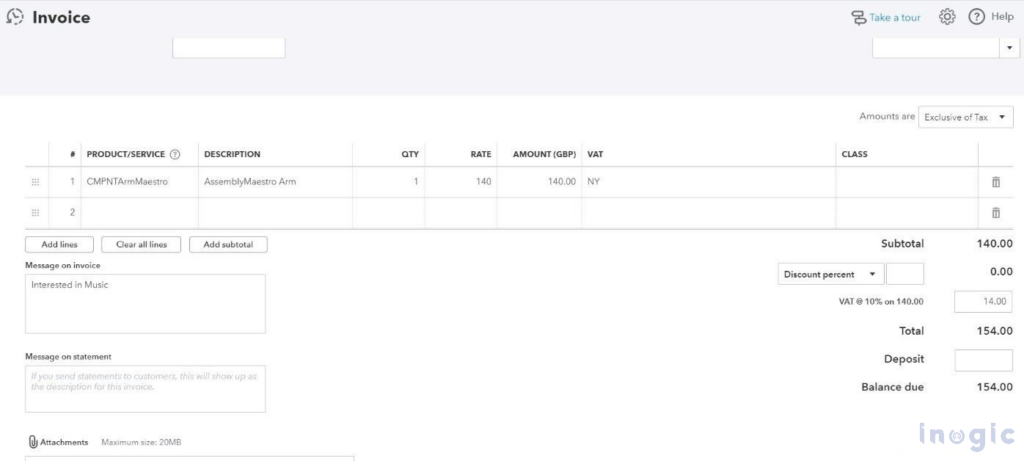
Task: Click the Take a tour link
Action: pyautogui.click(x=894, y=18)
